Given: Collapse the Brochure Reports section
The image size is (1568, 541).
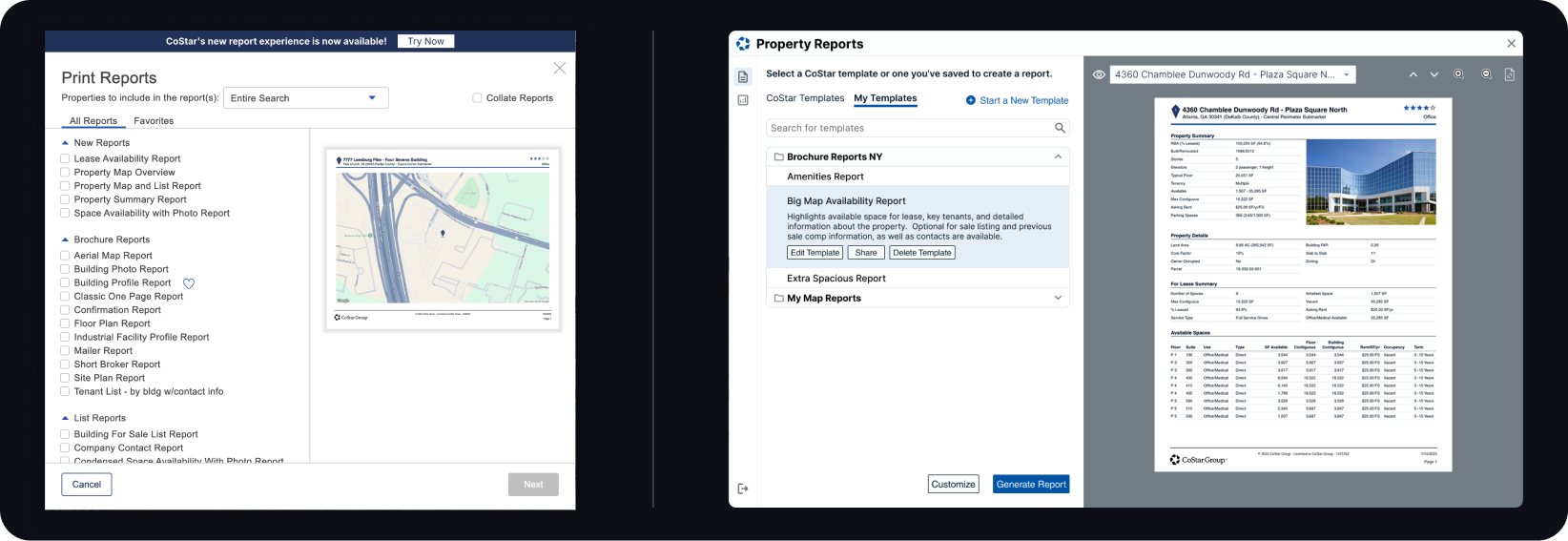Looking at the screenshot, I should pos(65,239).
